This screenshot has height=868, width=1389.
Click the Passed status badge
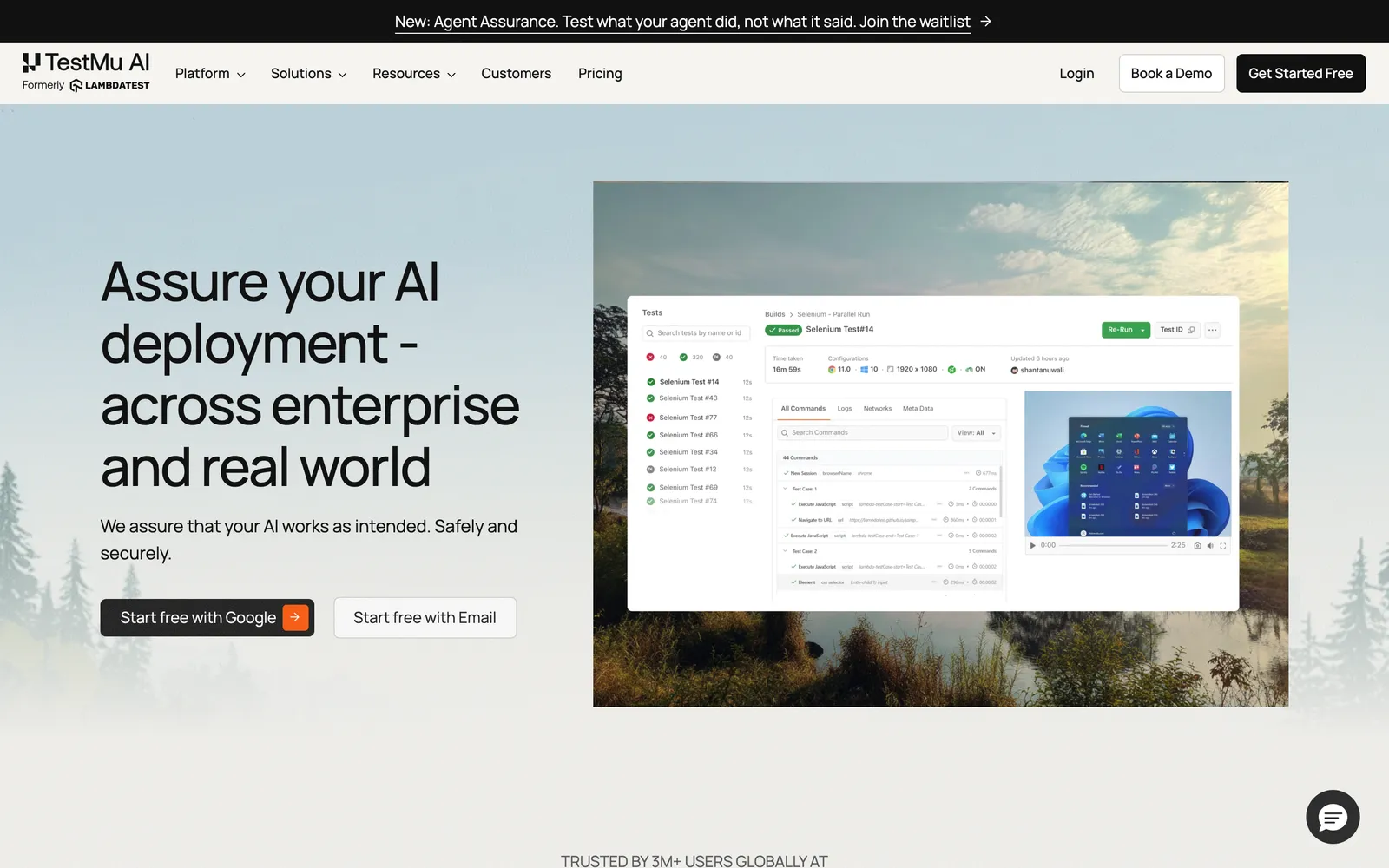[x=783, y=330]
